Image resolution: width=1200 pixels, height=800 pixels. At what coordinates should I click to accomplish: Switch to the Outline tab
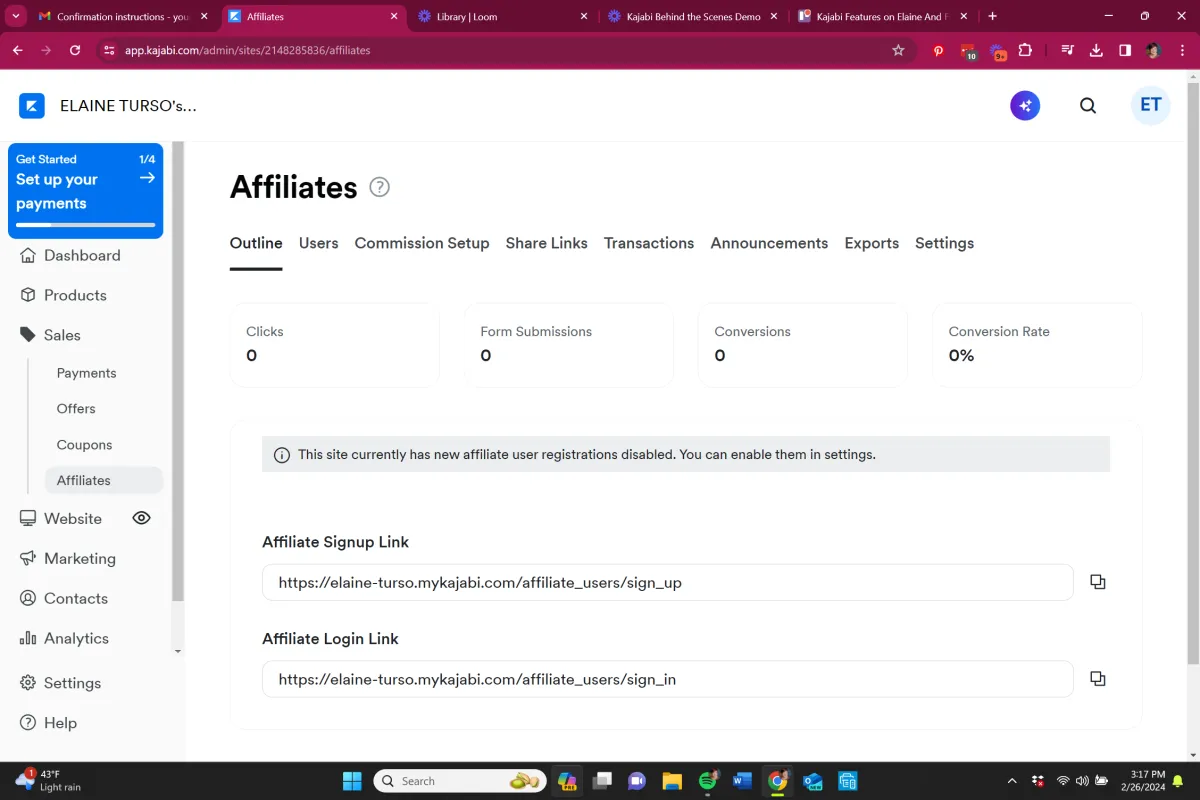(x=256, y=243)
